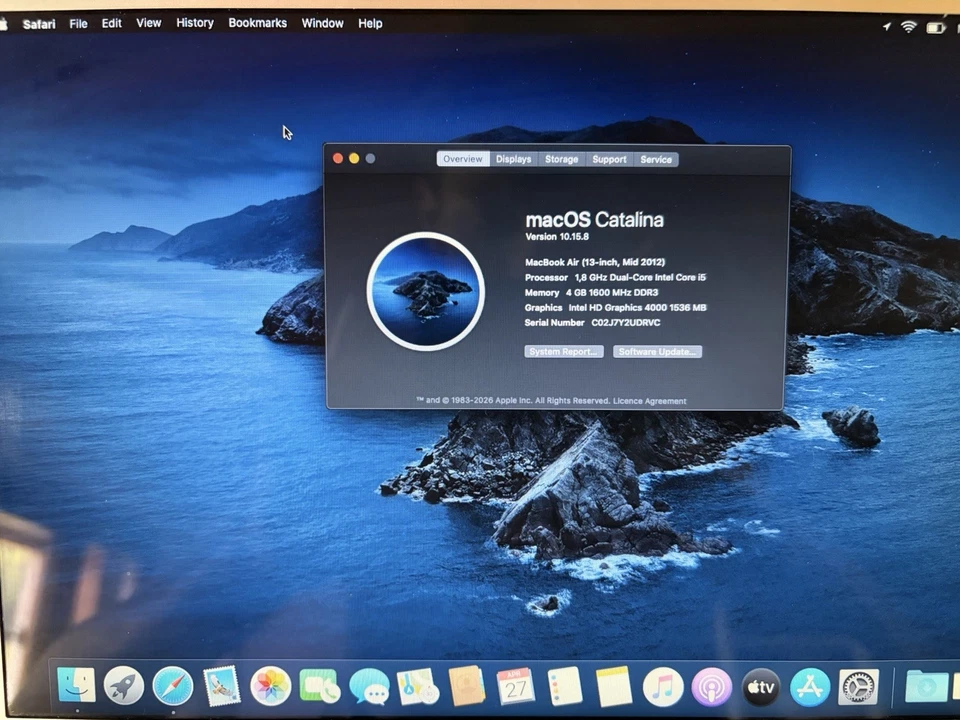
Task: Click Processor 1,8 GHz Dual-Core line
Action: [615, 277]
